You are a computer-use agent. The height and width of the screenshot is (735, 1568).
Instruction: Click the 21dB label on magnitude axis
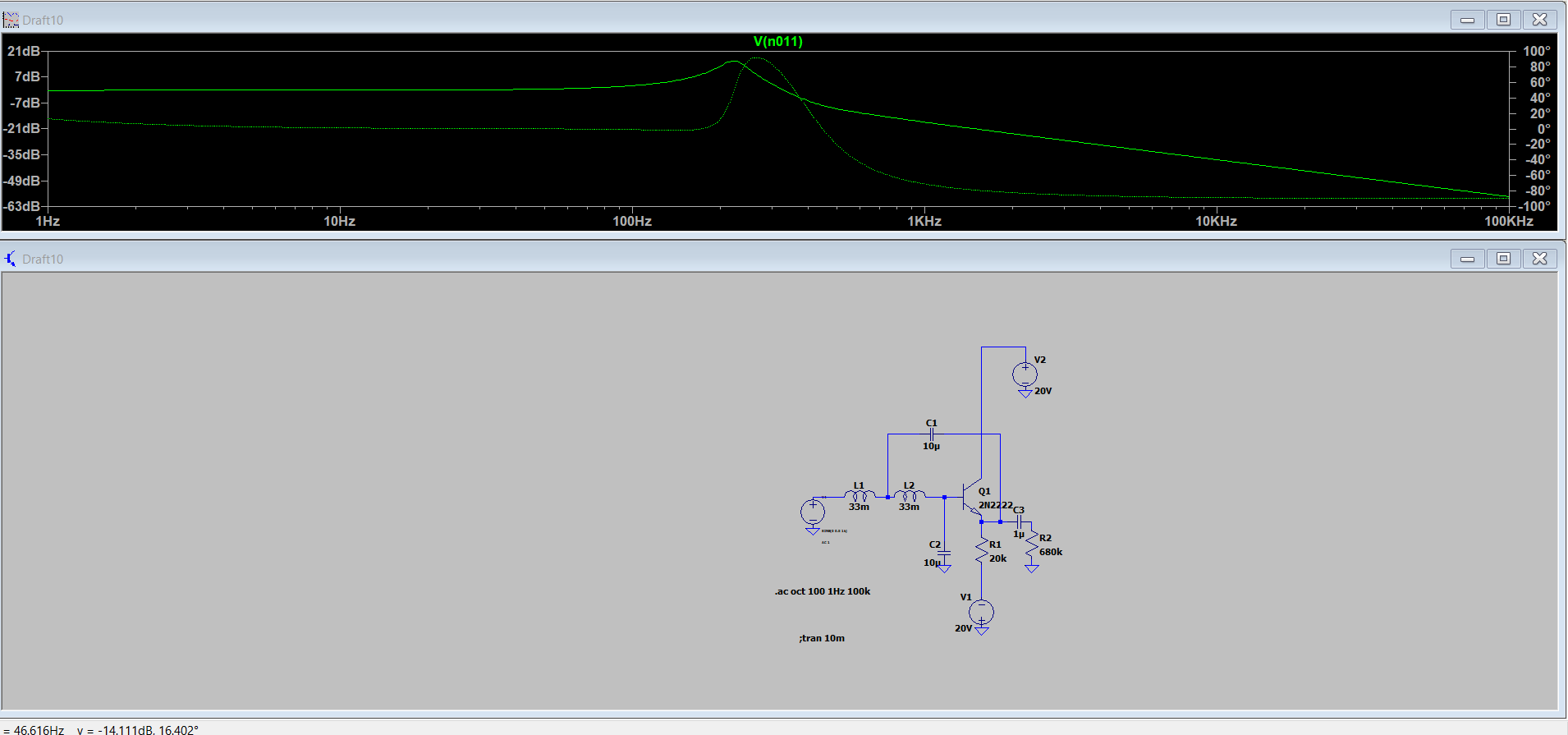(24, 51)
